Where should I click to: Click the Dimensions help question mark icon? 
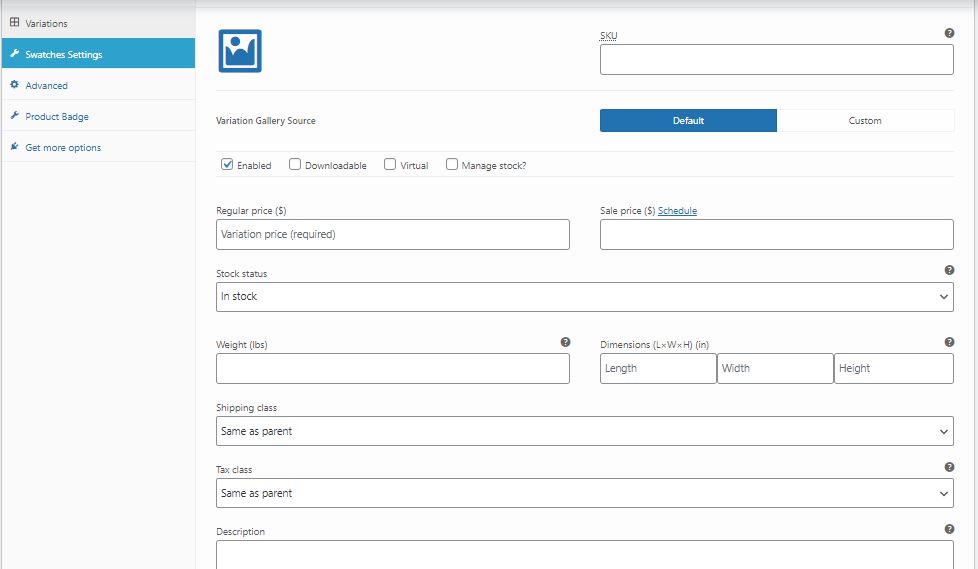pyautogui.click(x=949, y=342)
